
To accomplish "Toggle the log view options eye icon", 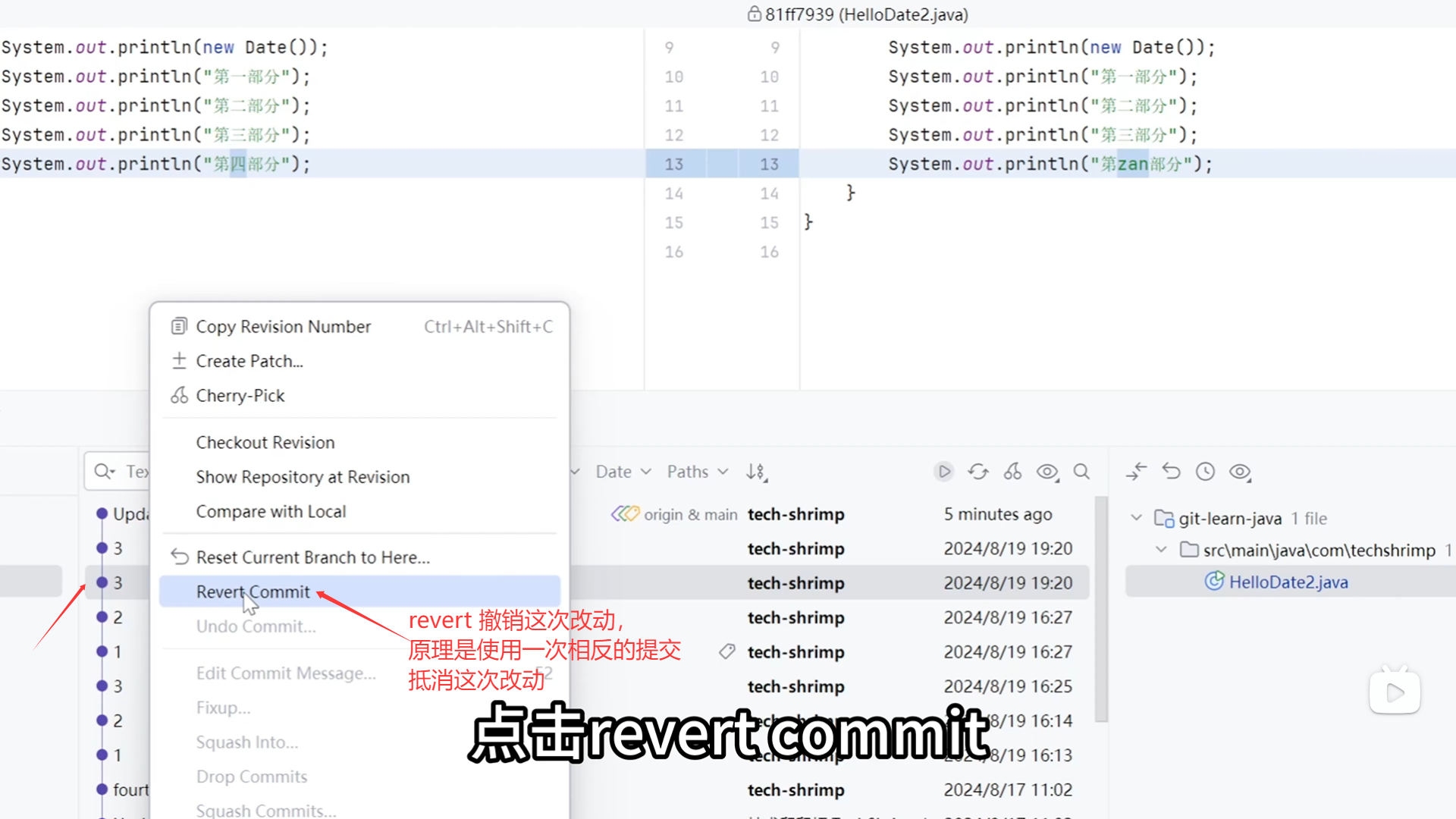I will pyautogui.click(x=1047, y=472).
